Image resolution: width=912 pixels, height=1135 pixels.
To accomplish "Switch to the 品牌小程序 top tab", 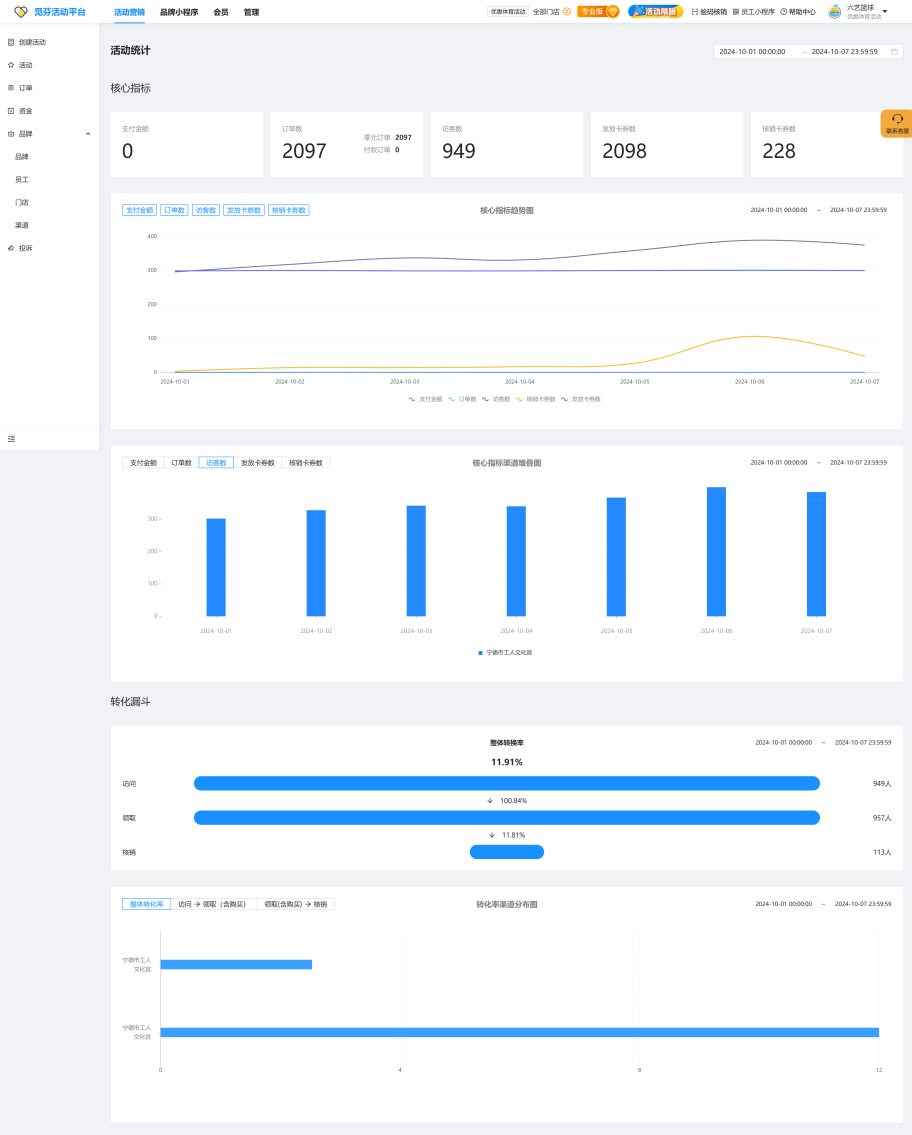I will coord(179,12).
